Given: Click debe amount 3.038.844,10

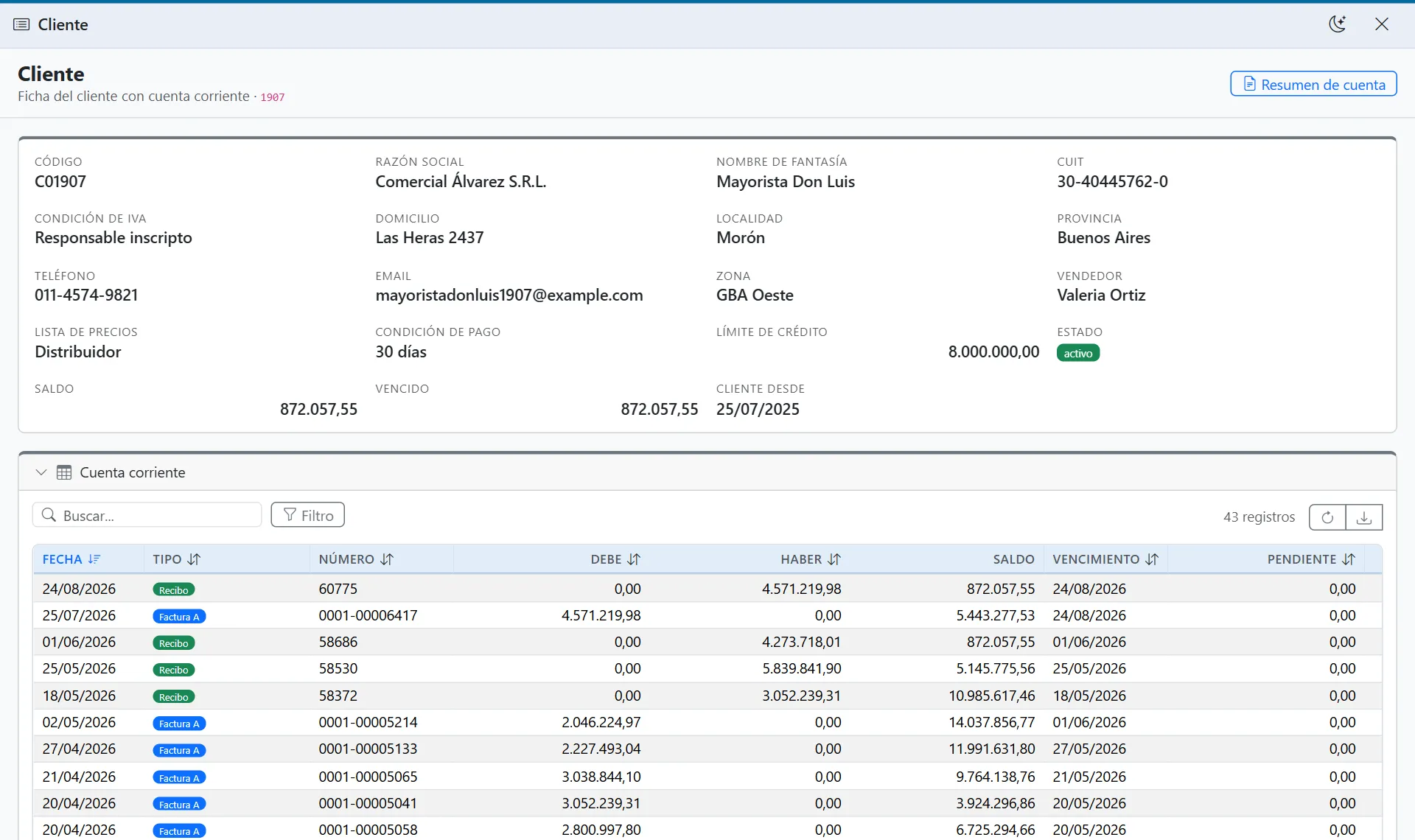Looking at the screenshot, I should pyautogui.click(x=601, y=777).
